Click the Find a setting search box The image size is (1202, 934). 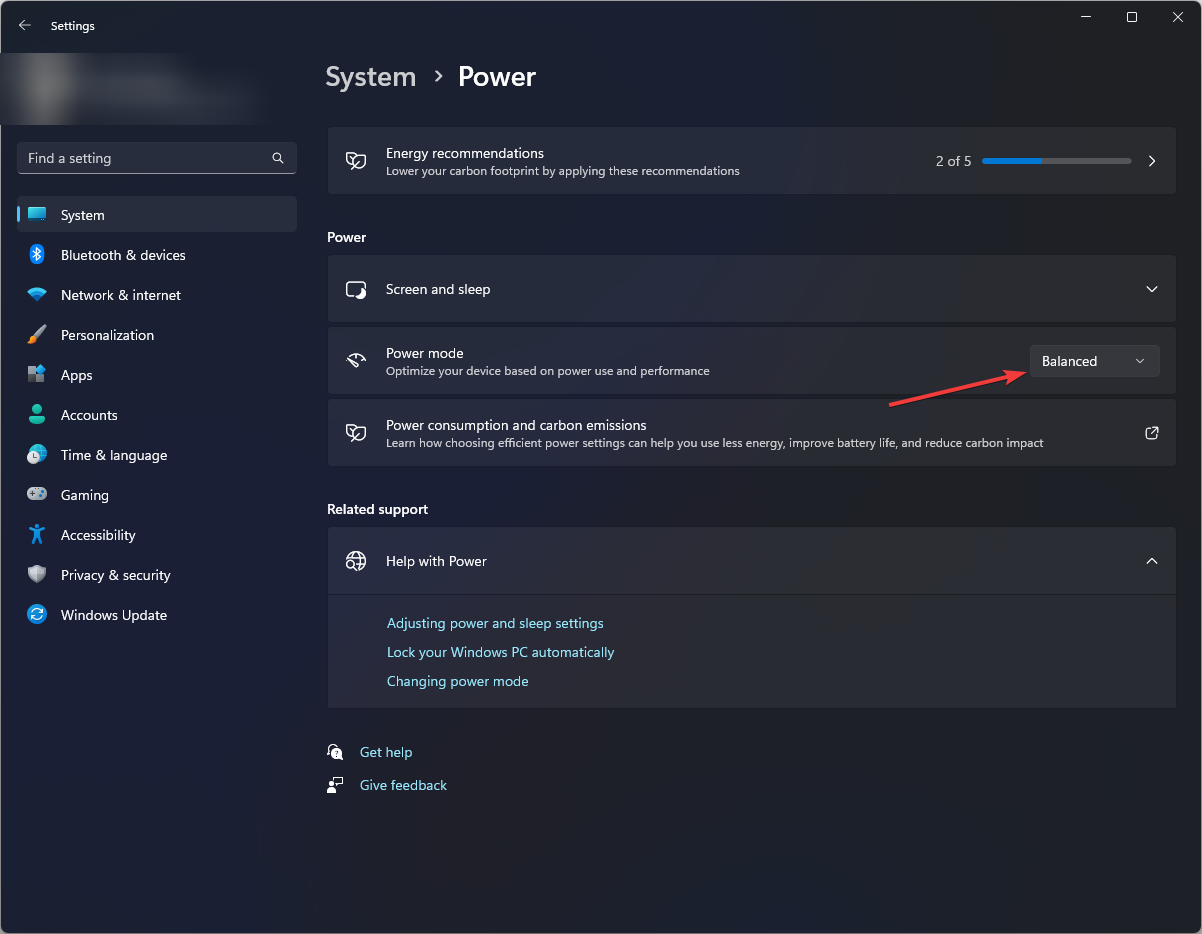coord(157,158)
